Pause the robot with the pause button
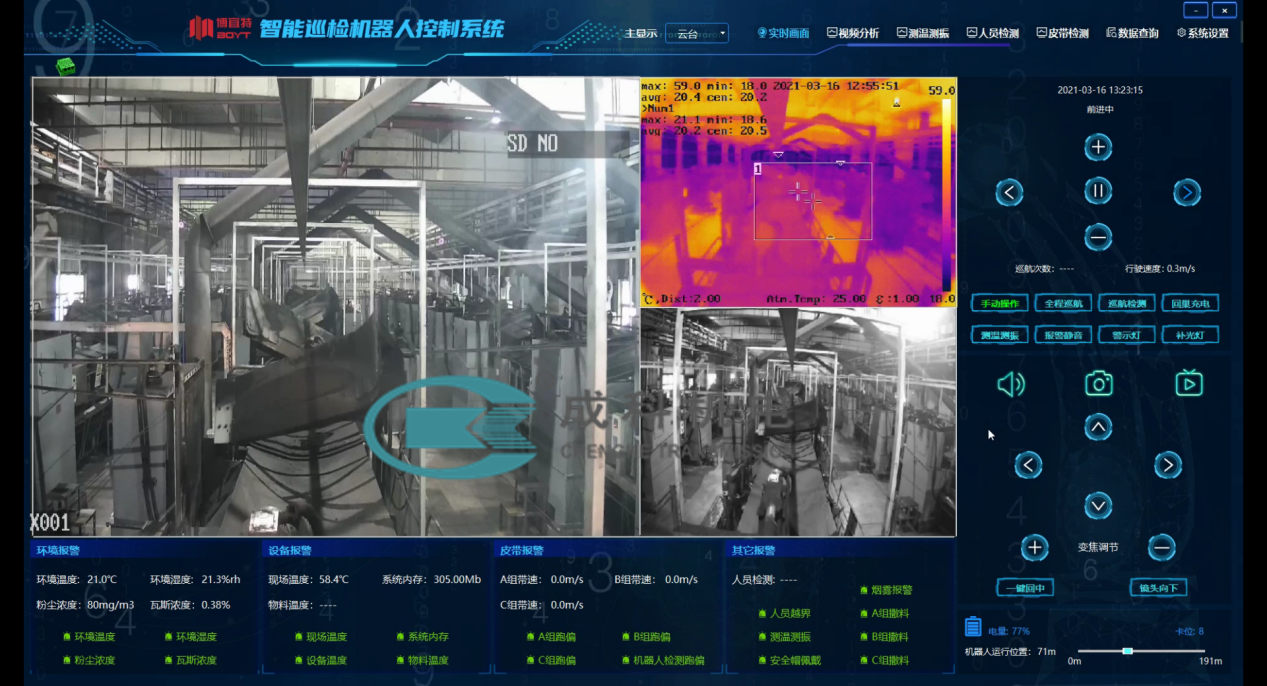Screen dimensions: 1267x686 [1098, 191]
